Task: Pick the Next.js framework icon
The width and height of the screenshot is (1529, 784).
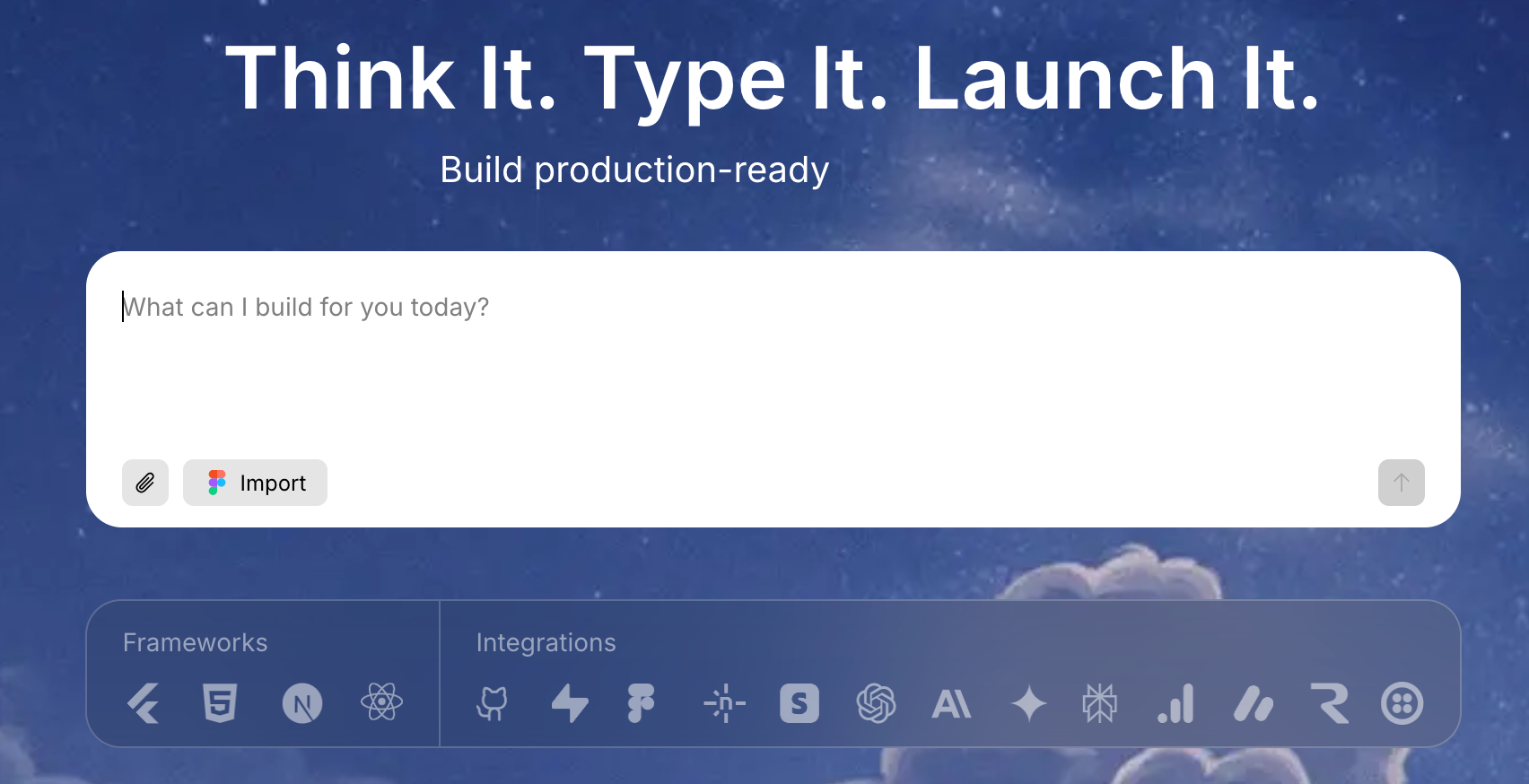Action: (x=302, y=703)
